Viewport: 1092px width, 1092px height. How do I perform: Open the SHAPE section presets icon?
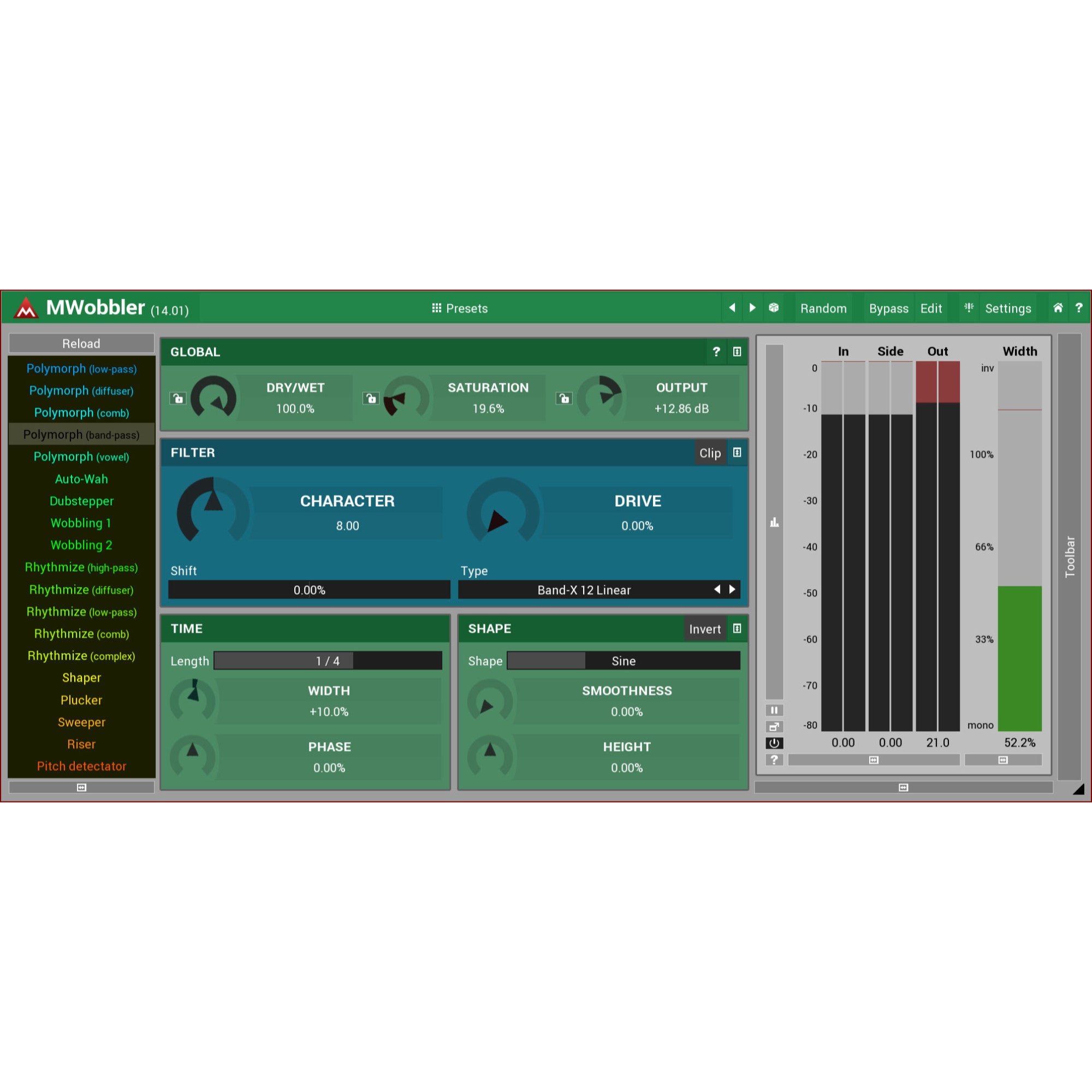point(737,628)
